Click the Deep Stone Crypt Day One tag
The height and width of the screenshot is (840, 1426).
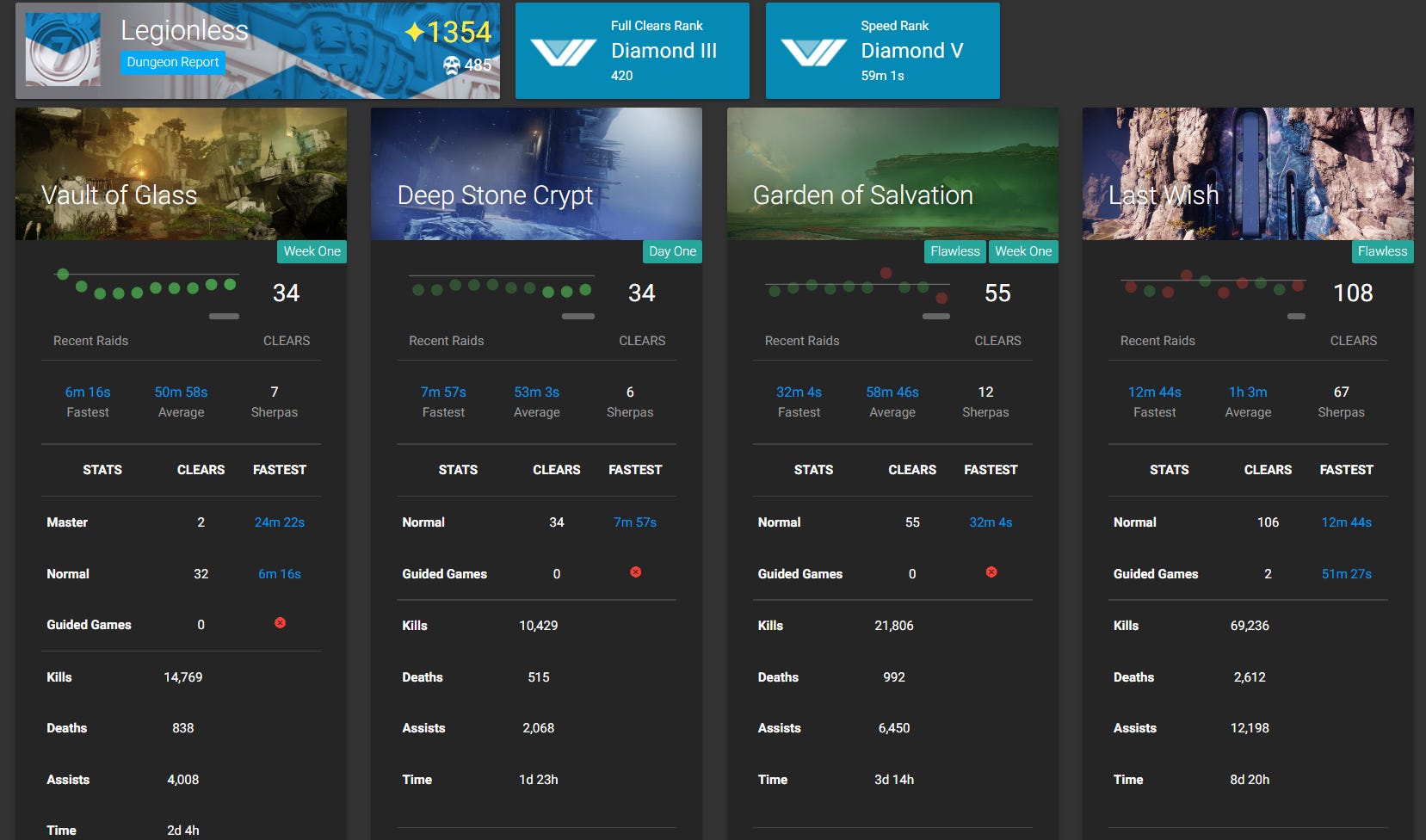click(x=672, y=251)
